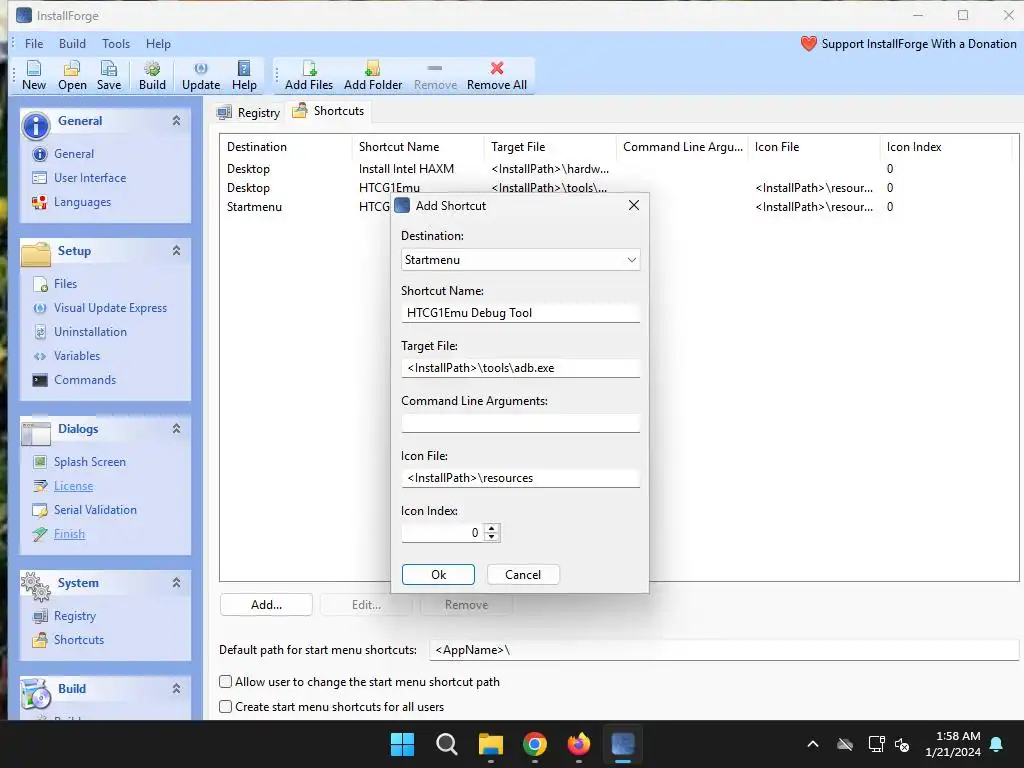Open the Finish link in sidebar
The height and width of the screenshot is (768, 1024).
pyautogui.click(x=69, y=534)
